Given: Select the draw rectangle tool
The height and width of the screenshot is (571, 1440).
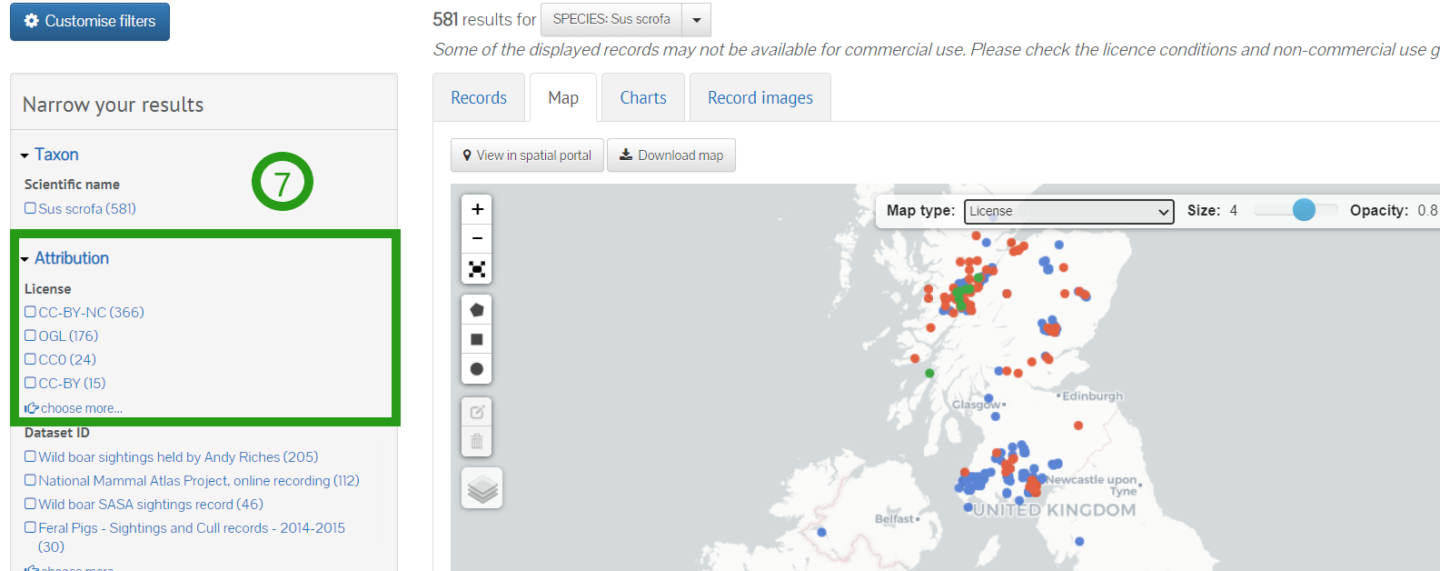Looking at the screenshot, I should click(x=477, y=339).
